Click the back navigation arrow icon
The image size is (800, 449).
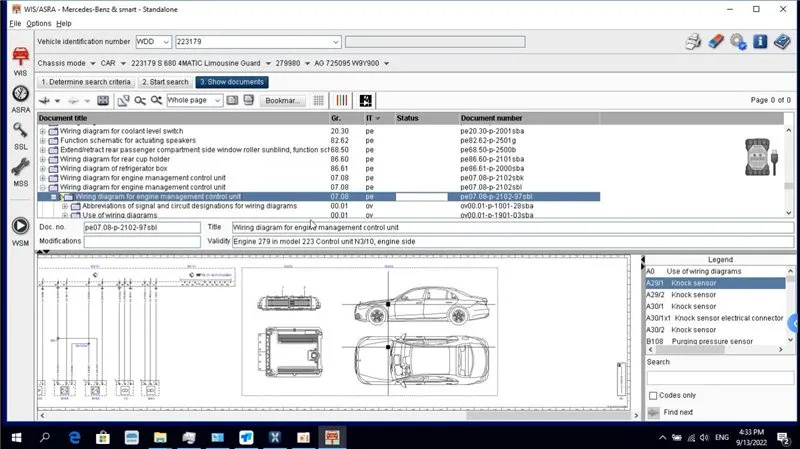(45, 101)
